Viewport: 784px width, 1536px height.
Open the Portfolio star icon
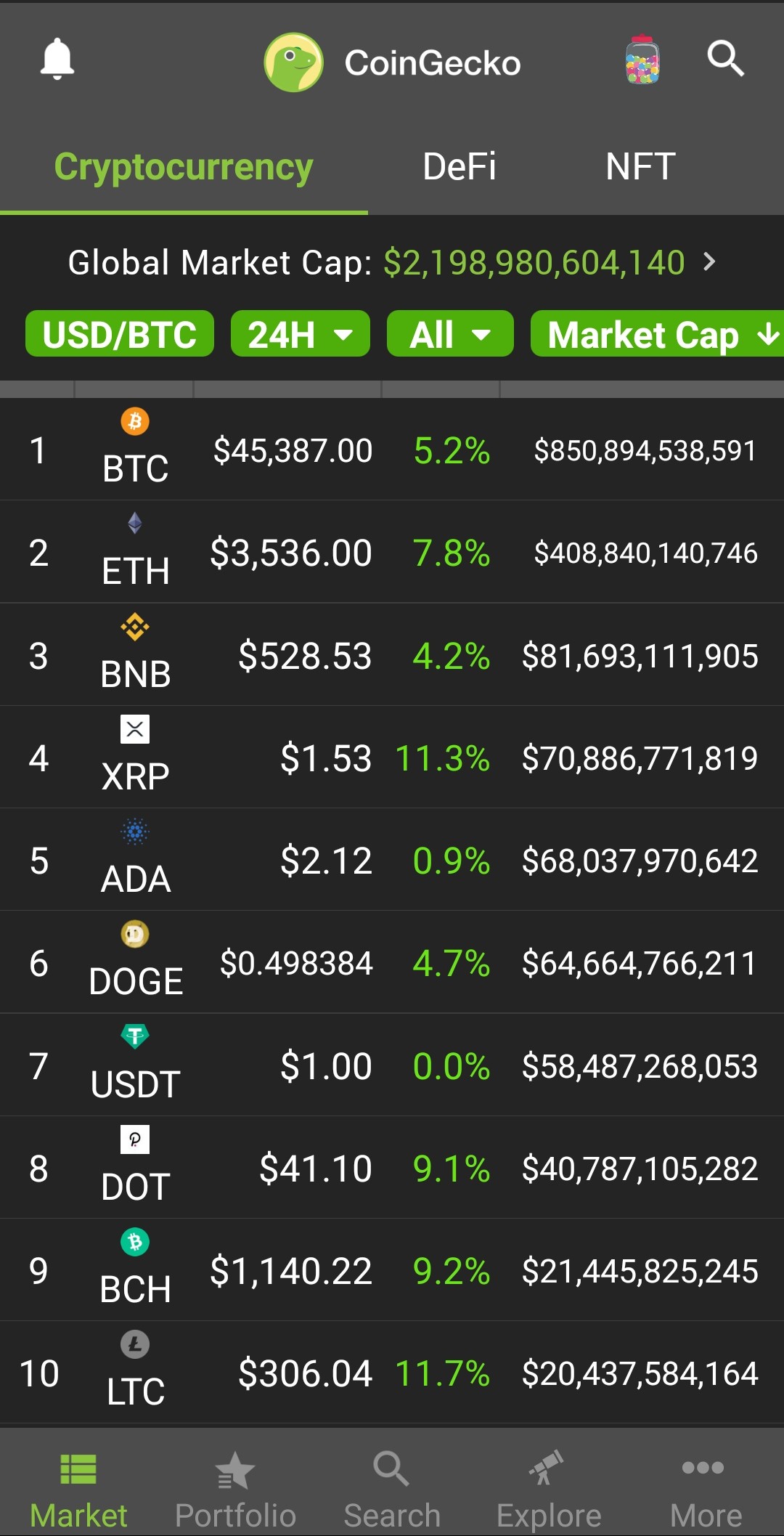(235, 1470)
